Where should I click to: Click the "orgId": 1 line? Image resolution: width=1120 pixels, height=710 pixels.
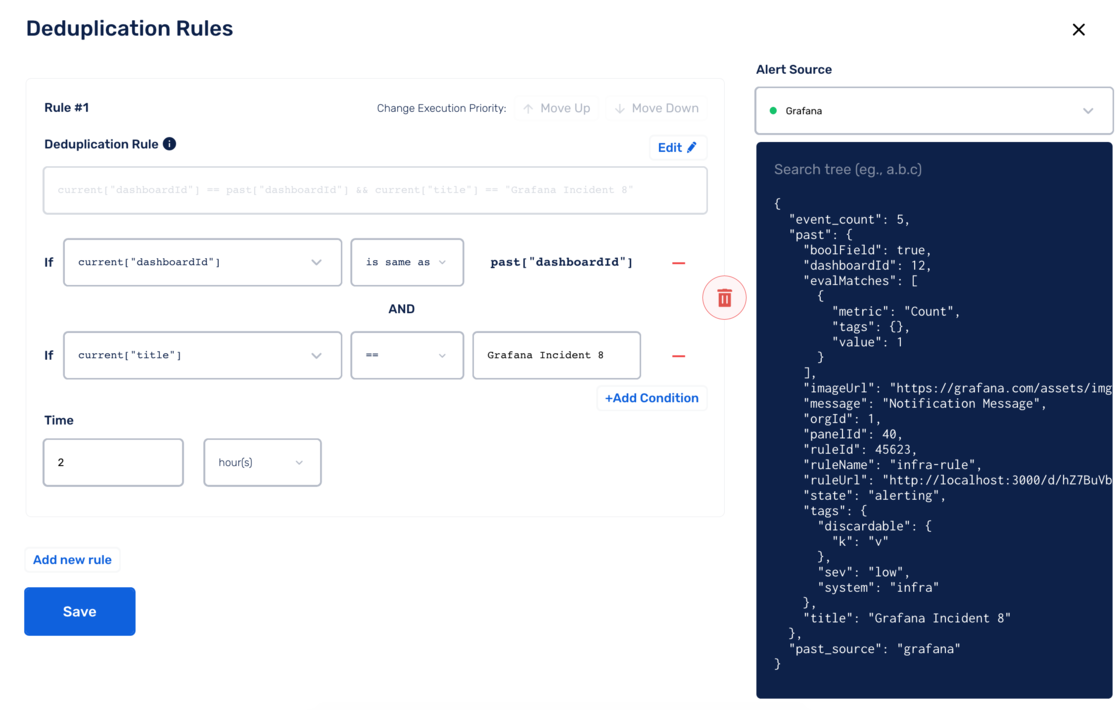pos(842,419)
